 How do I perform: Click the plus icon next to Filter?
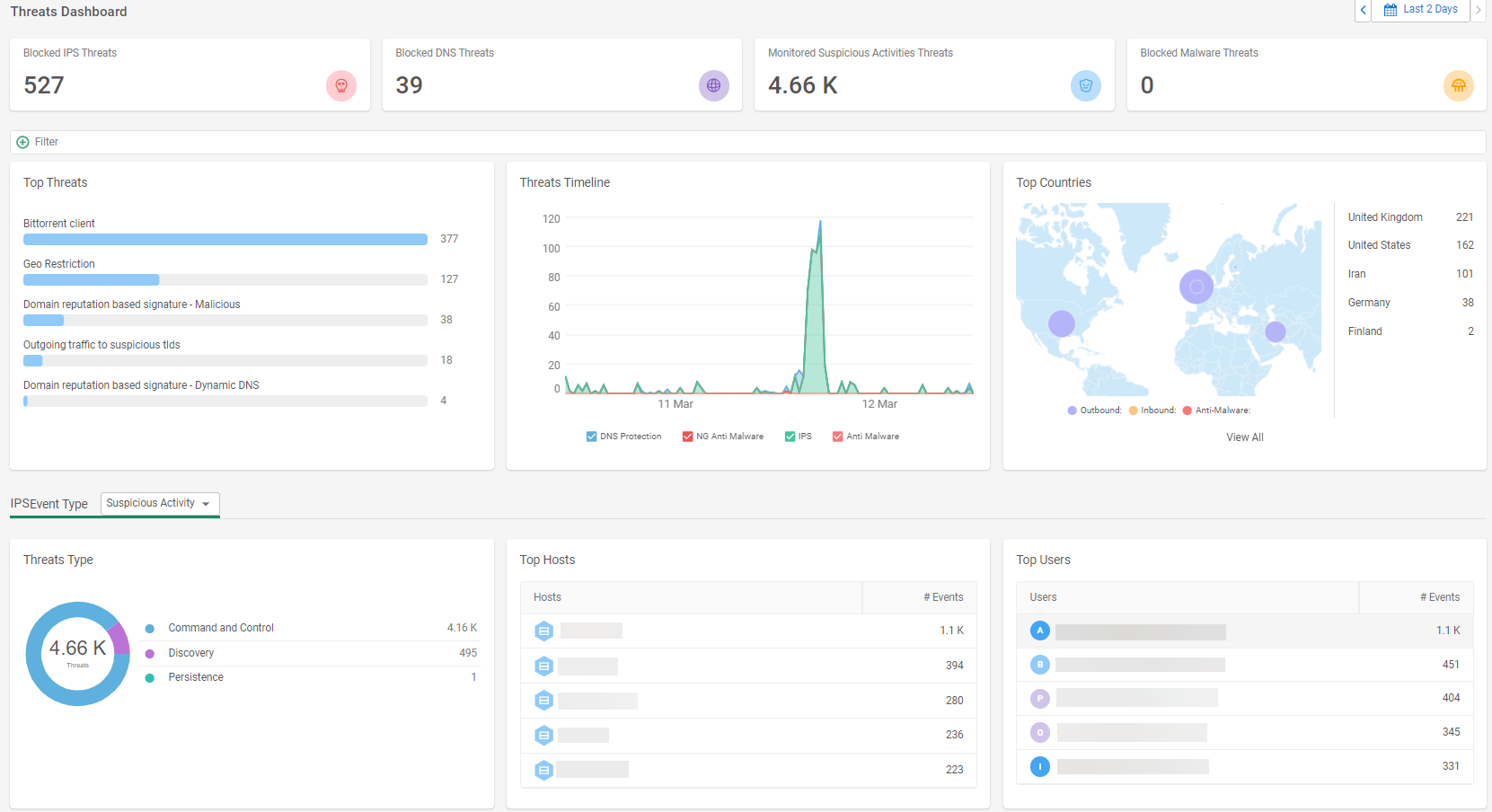click(x=22, y=141)
